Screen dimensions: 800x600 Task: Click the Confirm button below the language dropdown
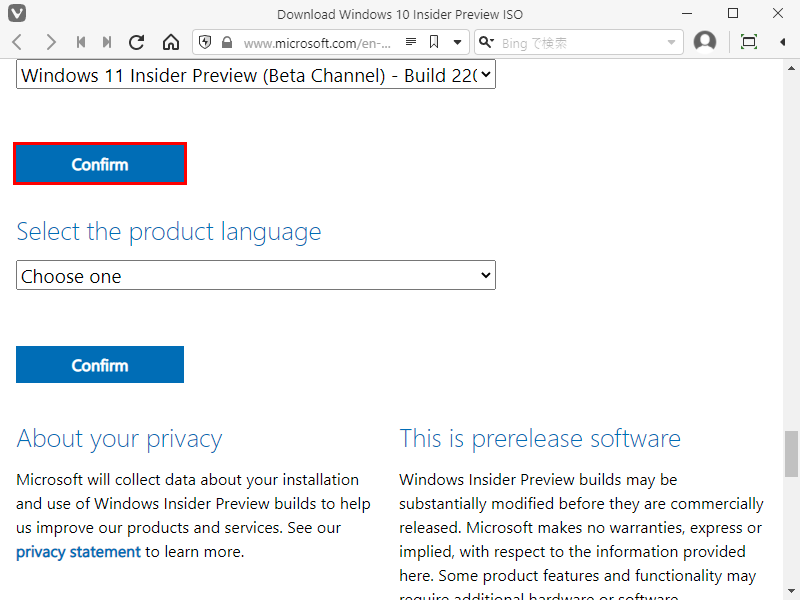(x=100, y=364)
